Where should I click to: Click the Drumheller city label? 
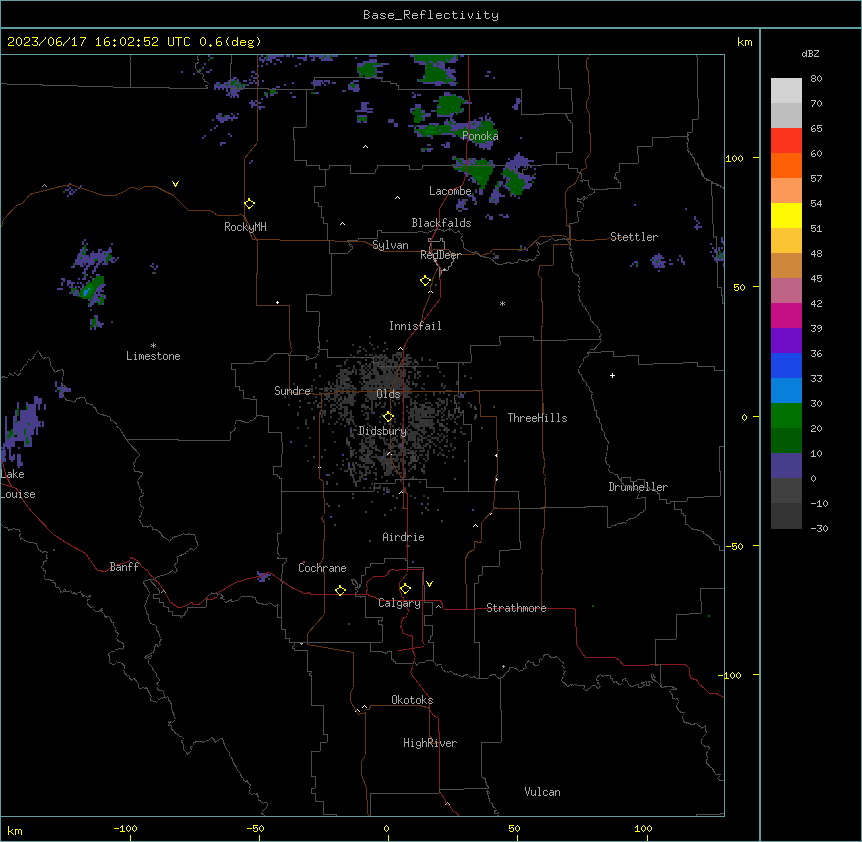[638, 487]
